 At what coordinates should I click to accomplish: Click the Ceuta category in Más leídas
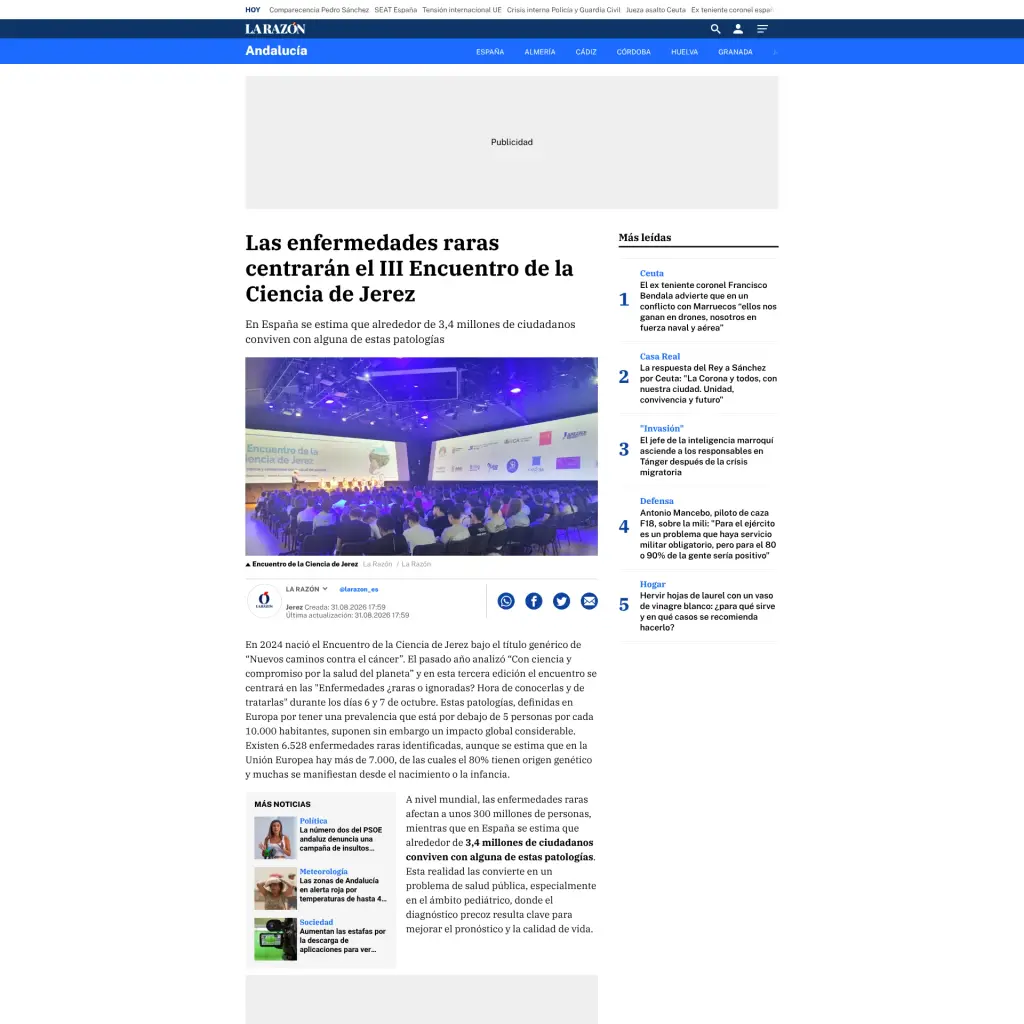(x=652, y=273)
